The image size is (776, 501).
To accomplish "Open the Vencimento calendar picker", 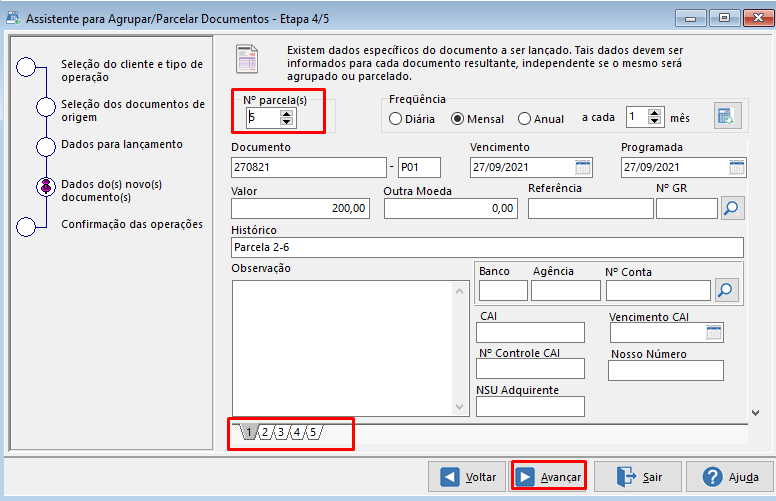I will (x=582, y=167).
